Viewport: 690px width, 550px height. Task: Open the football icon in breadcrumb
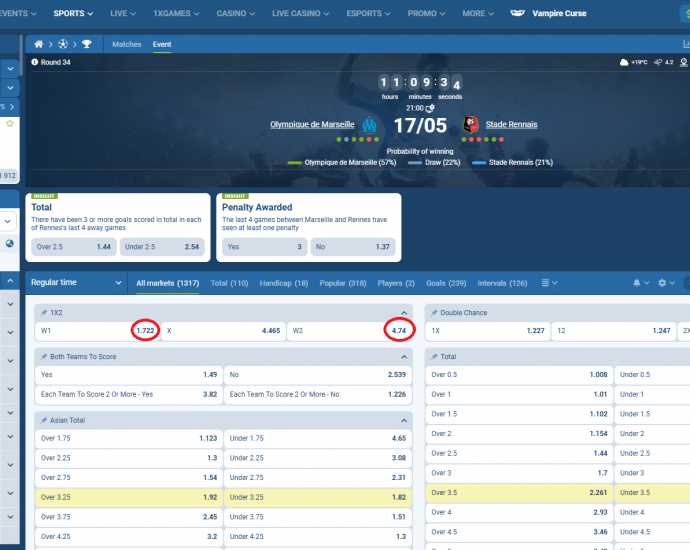coord(63,44)
